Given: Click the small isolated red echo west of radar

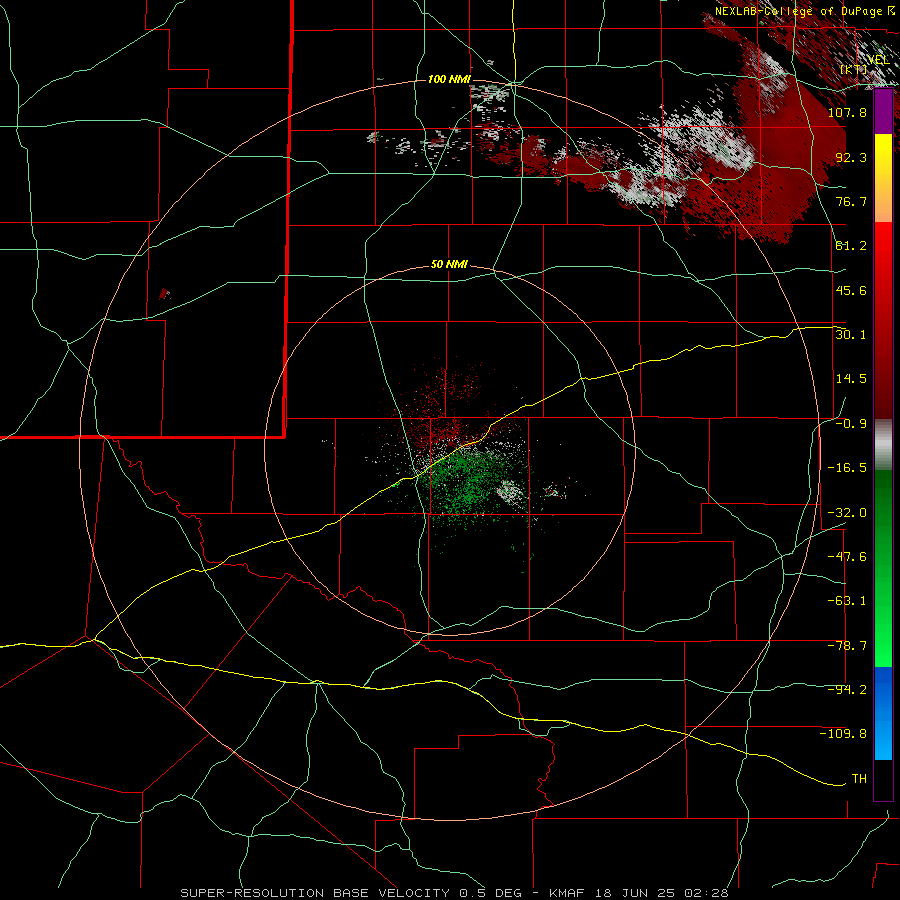Looking at the screenshot, I should click(165, 294).
